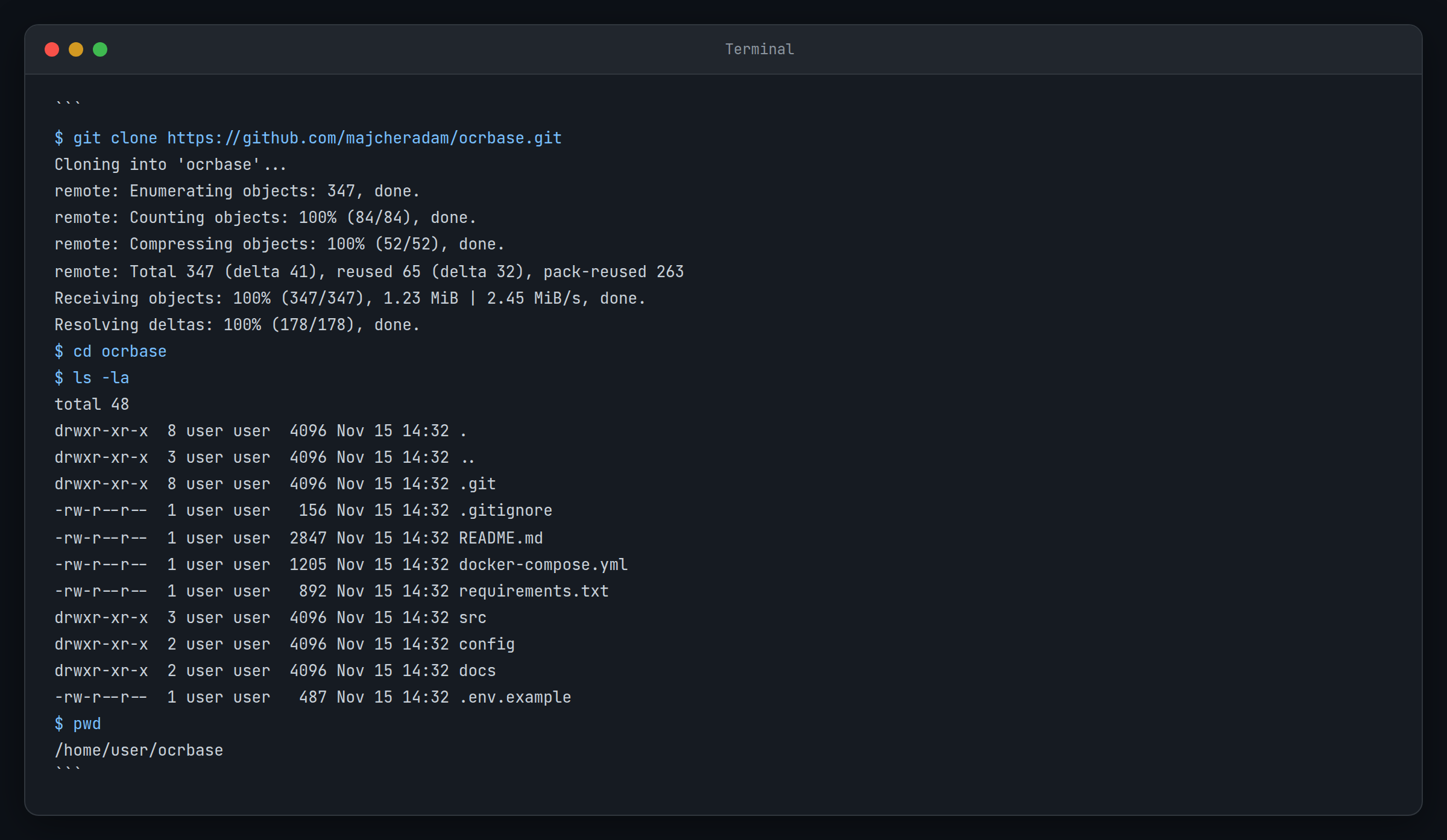Viewport: 1447px width, 840px height.
Task: Select "Cloning into 'ocrbase'..." output line
Action: click(171, 165)
